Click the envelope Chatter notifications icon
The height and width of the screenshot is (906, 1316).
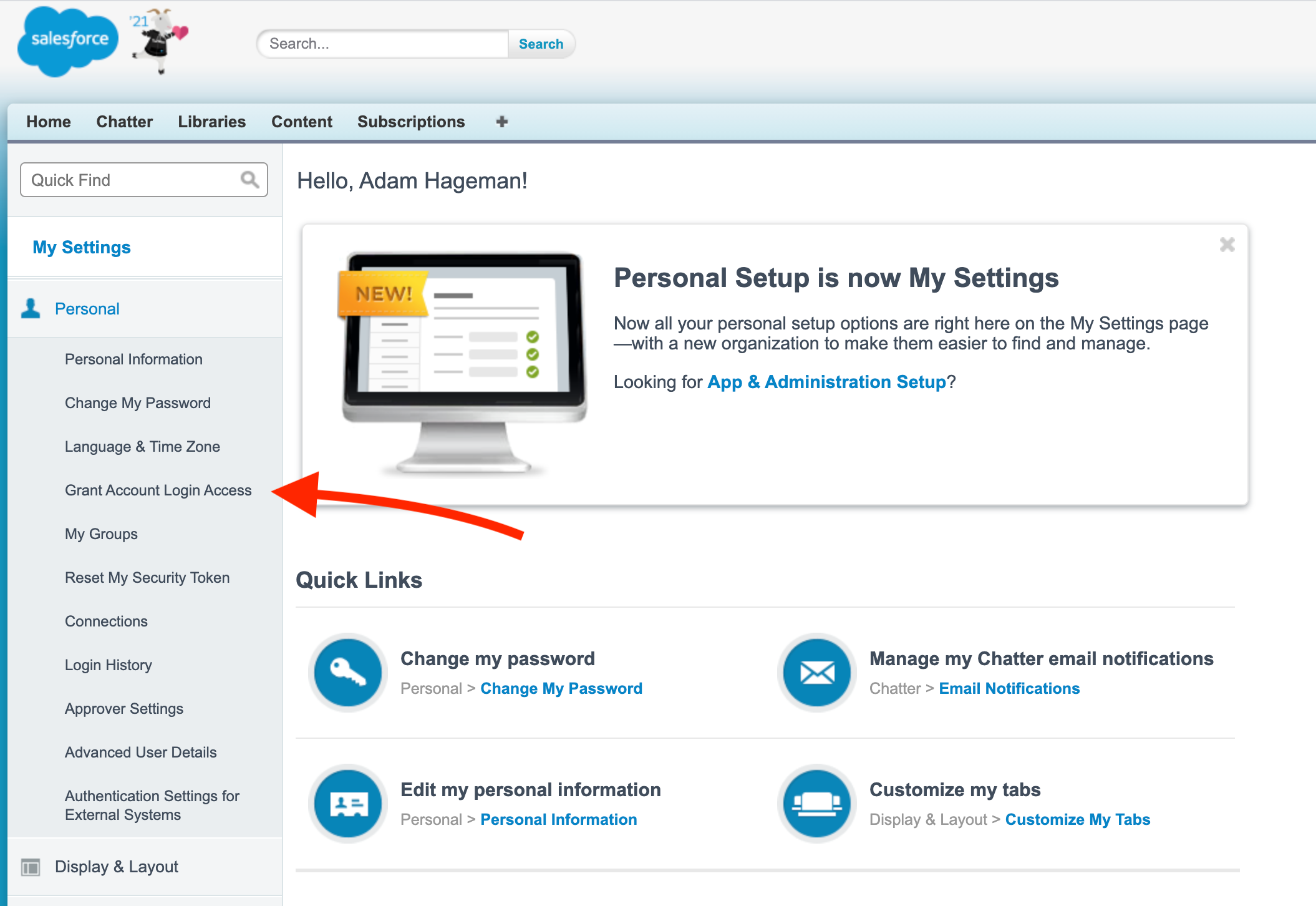click(x=817, y=673)
